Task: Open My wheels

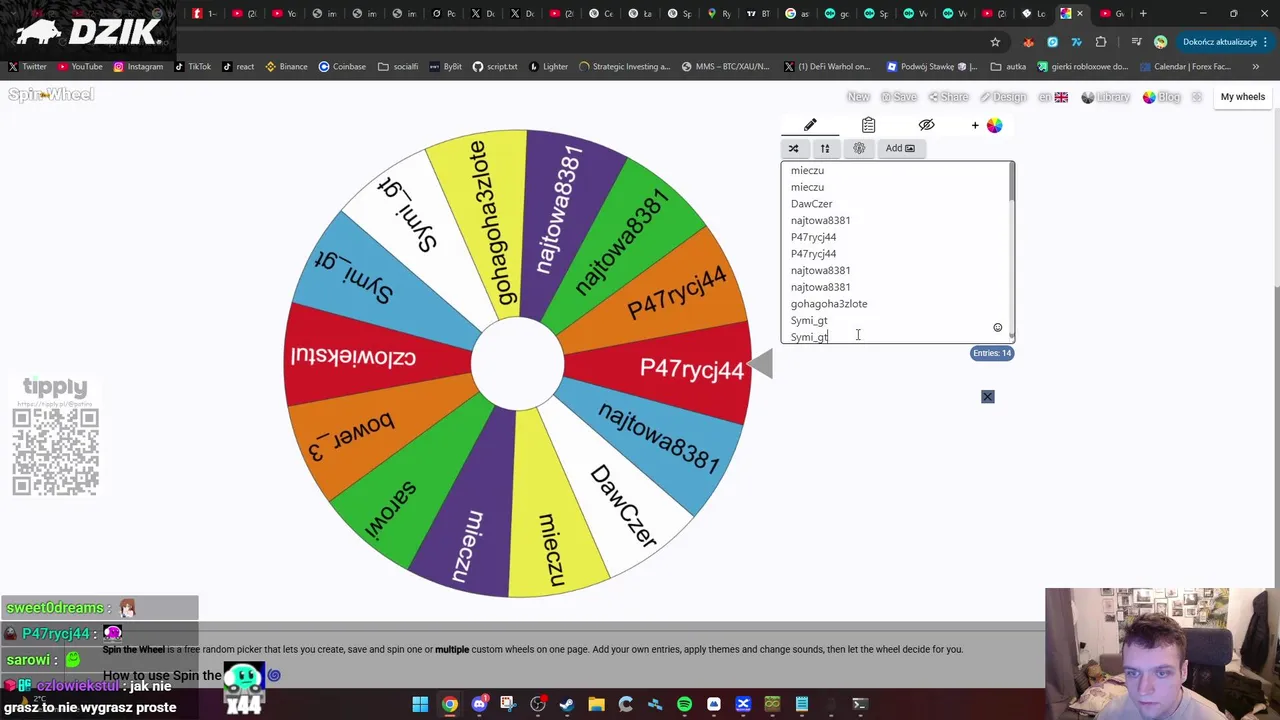Action: 1243,97
